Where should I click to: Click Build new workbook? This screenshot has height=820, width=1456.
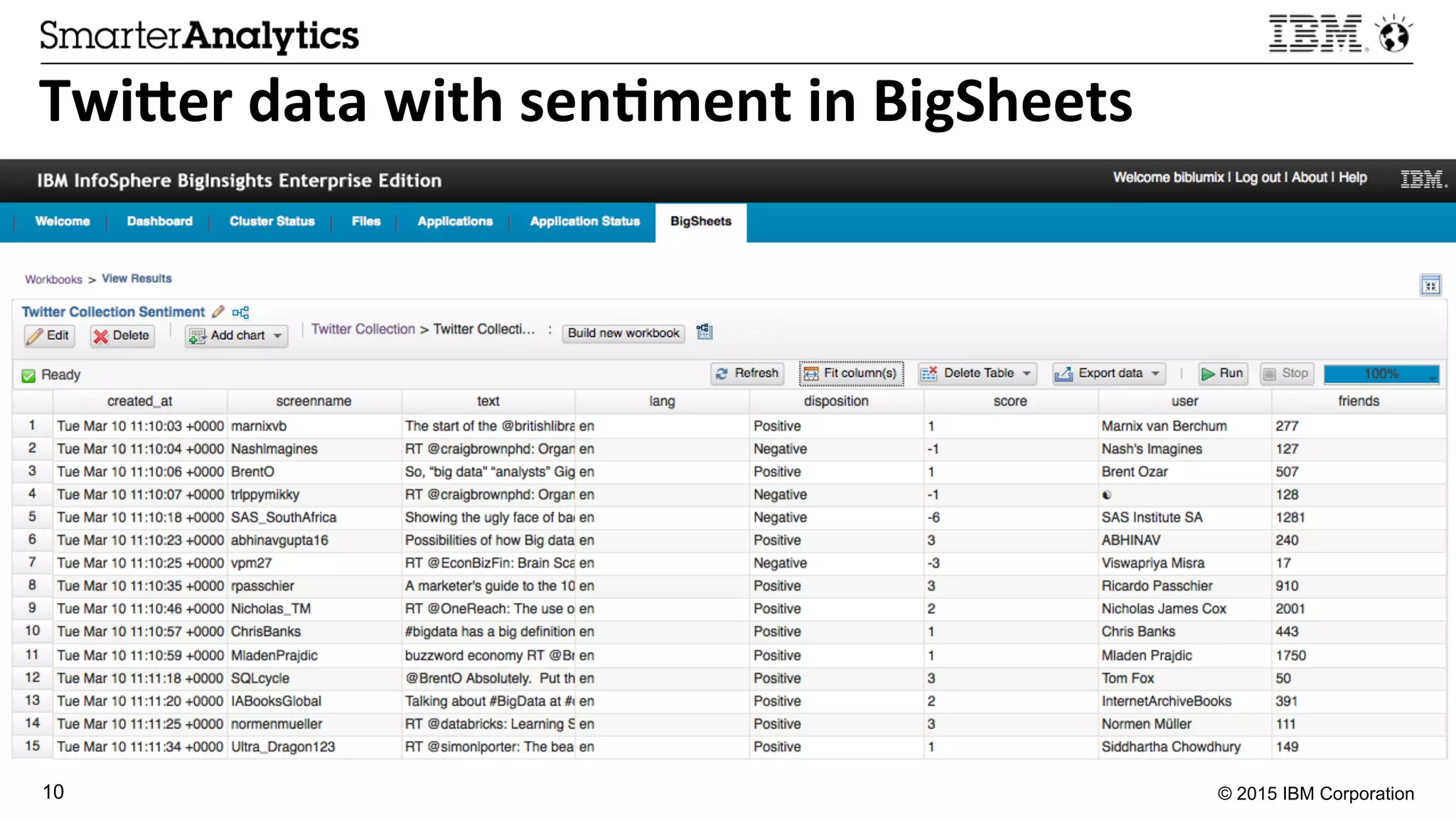pos(623,333)
